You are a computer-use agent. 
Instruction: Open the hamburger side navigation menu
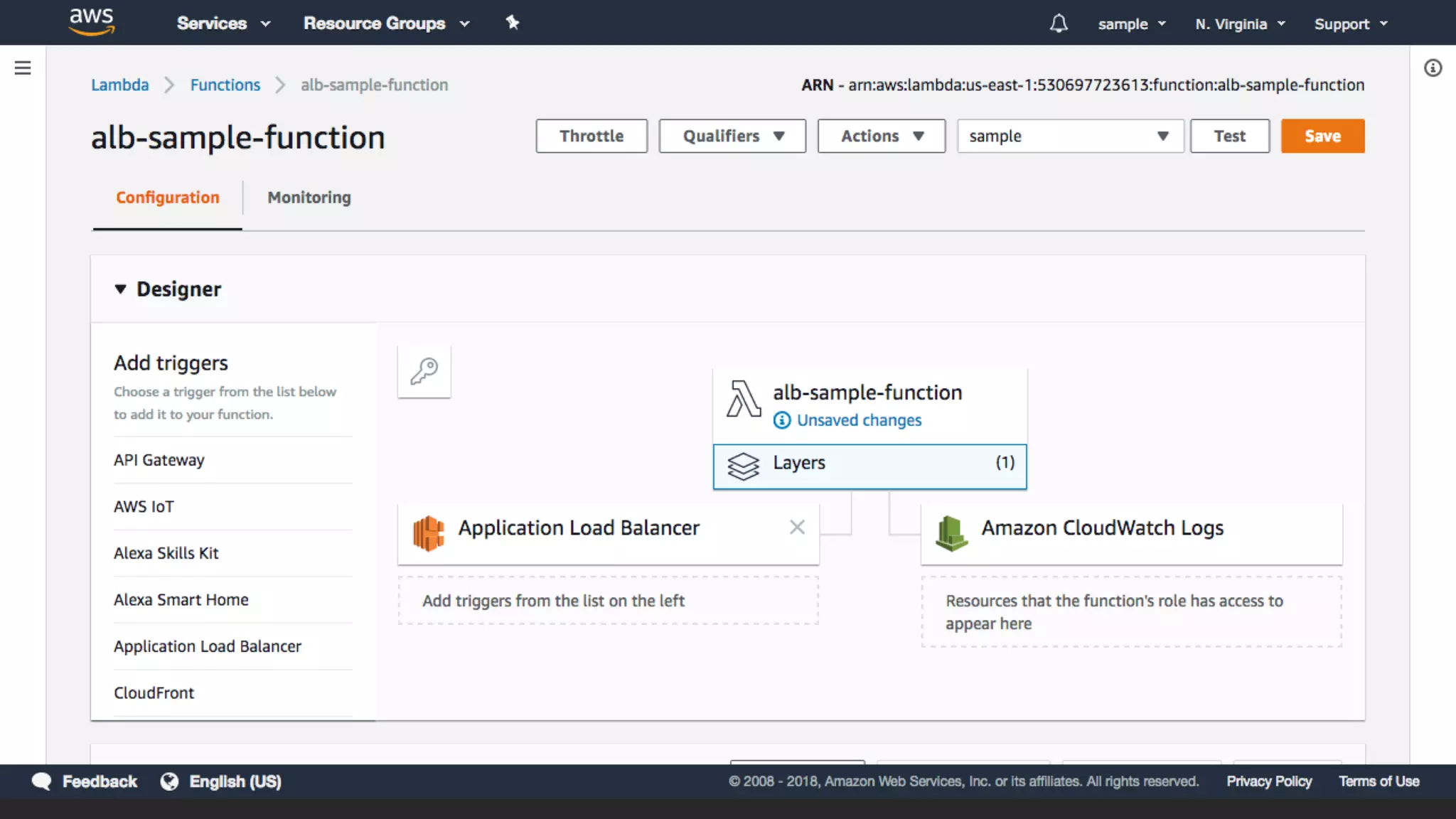pos(23,68)
